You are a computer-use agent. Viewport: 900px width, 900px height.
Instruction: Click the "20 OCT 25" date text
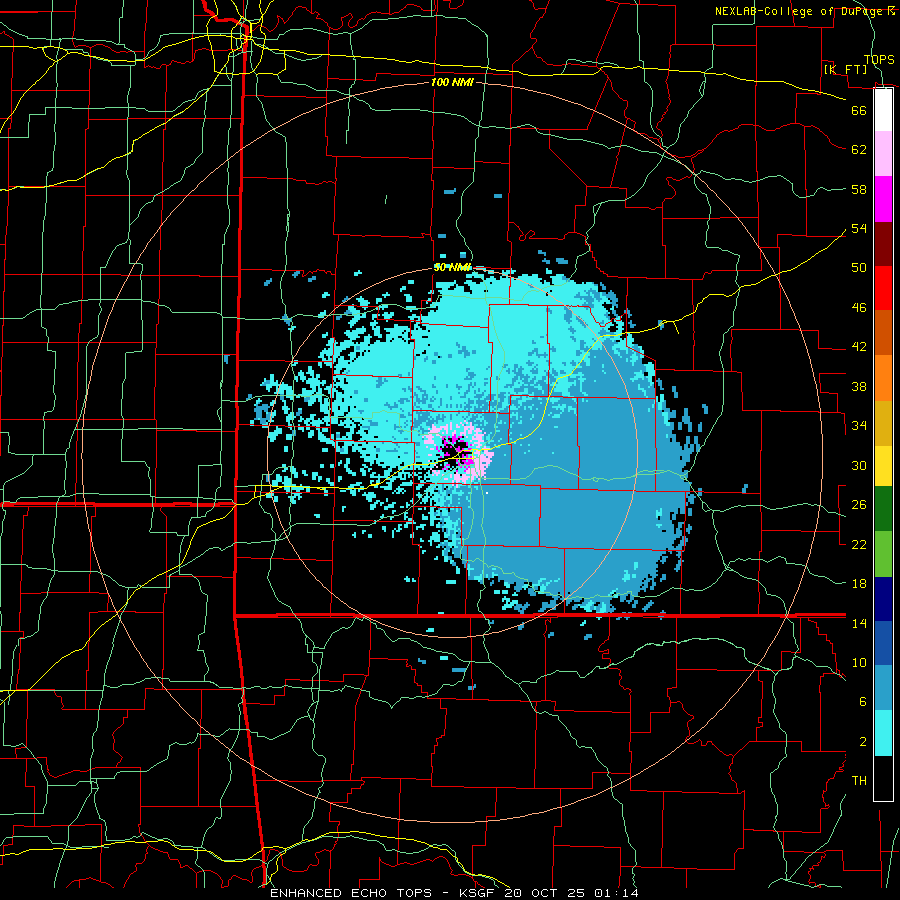coord(546,893)
